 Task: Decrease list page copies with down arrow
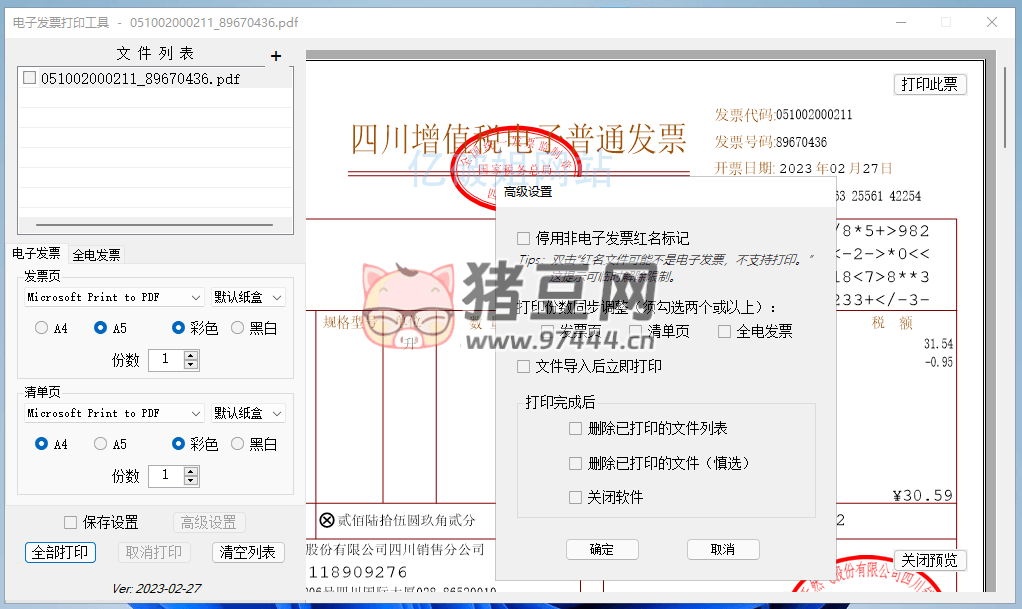point(191,481)
